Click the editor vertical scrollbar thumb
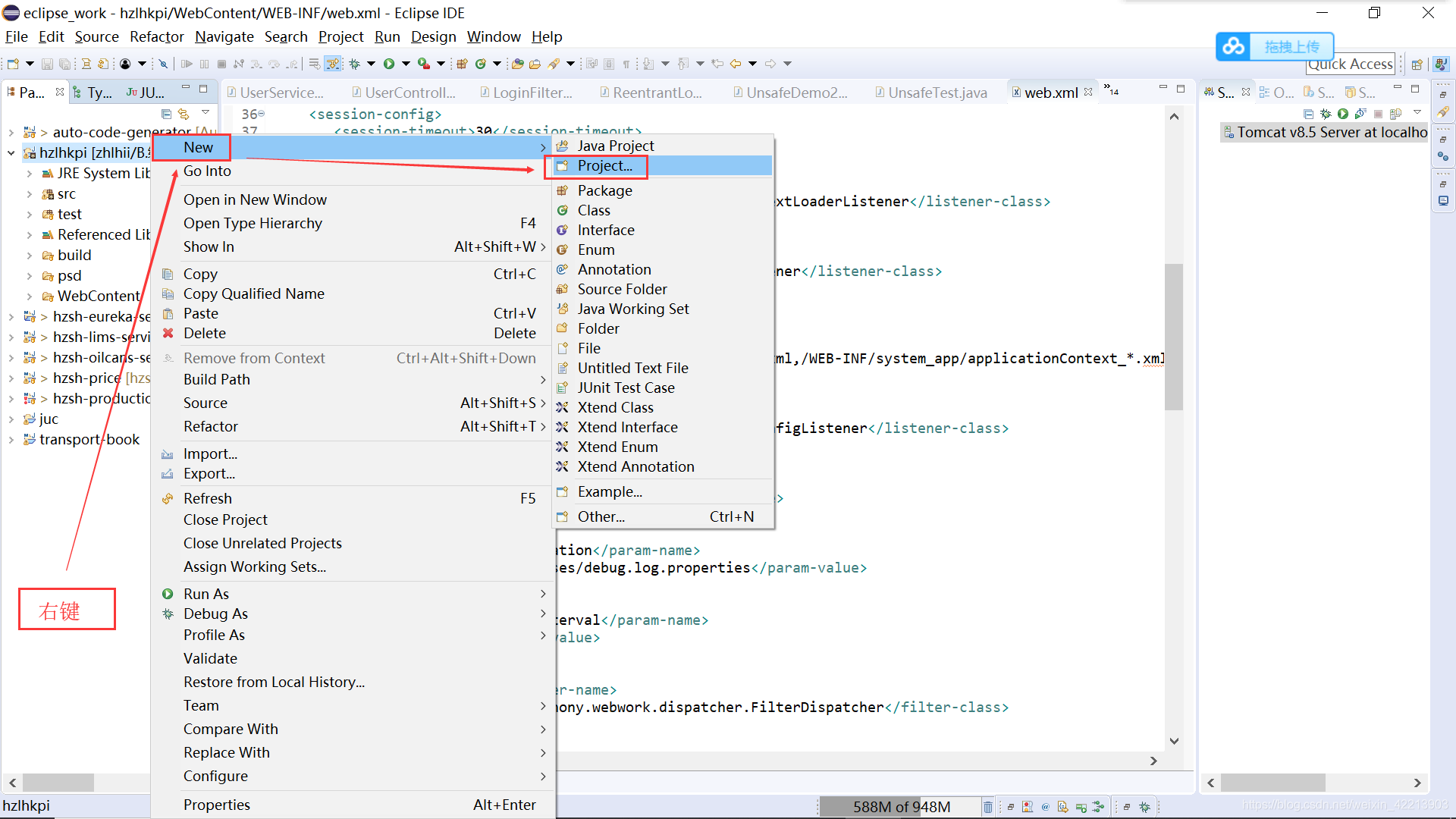 click(x=1174, y=337)
